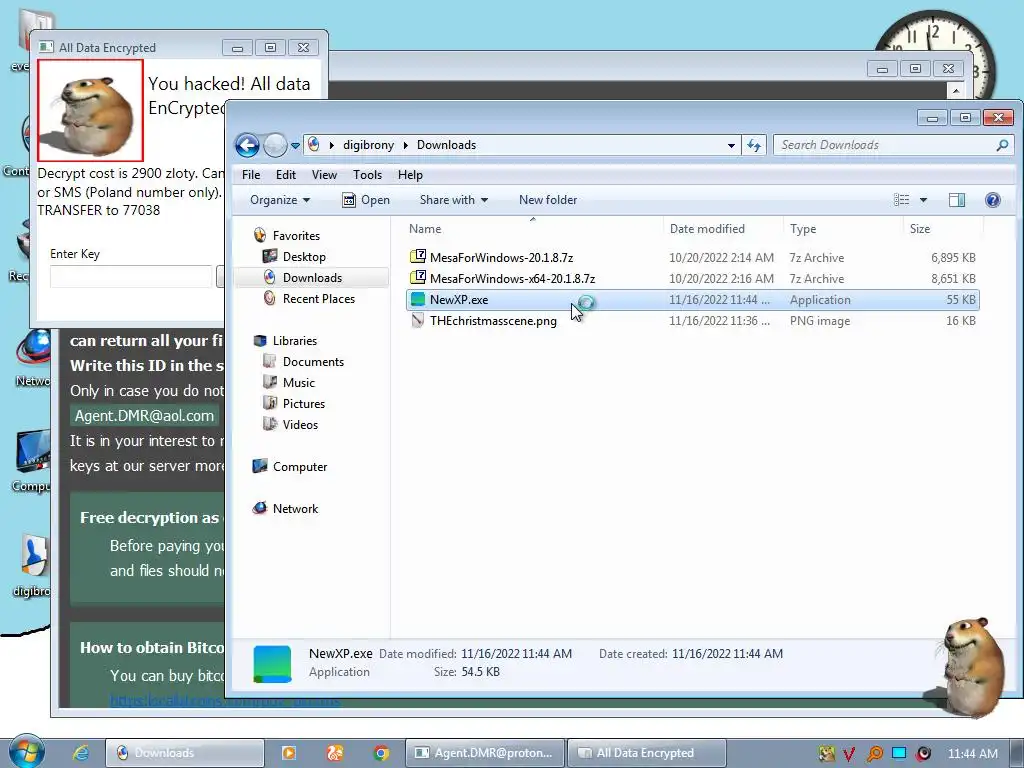This screenshot has width=1024, height=768.
Task: Click the blue Help question mark icon
Action: pos(993,200)
